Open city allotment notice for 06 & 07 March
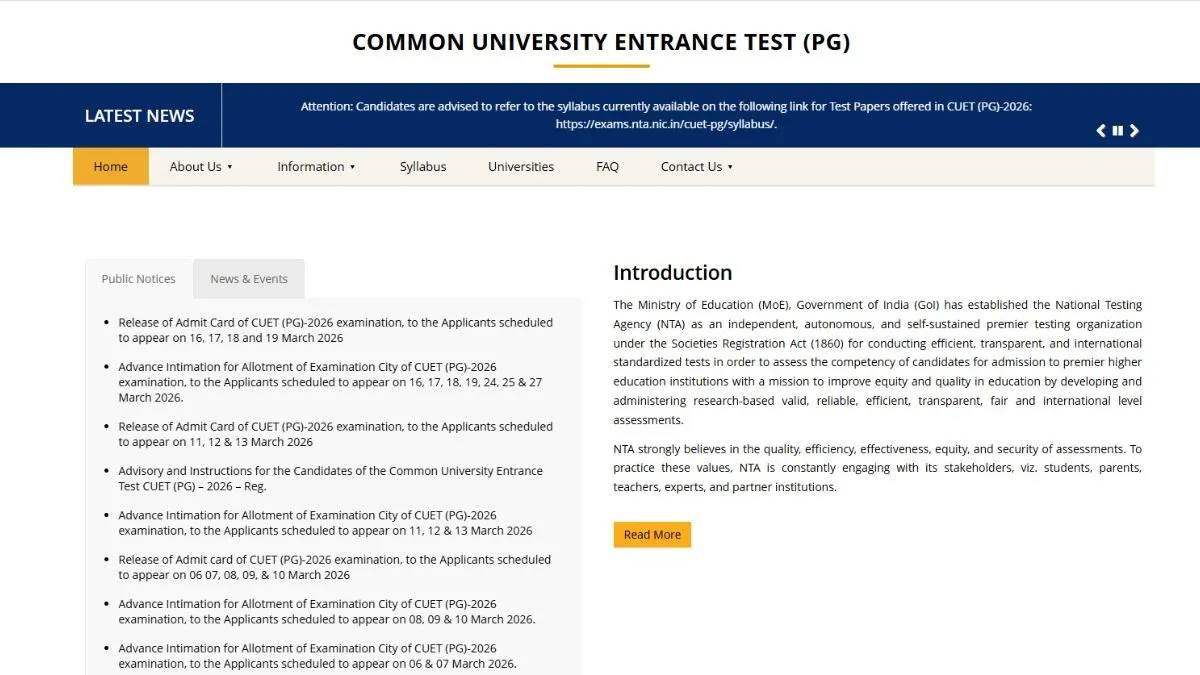 (x=317, y=656)
